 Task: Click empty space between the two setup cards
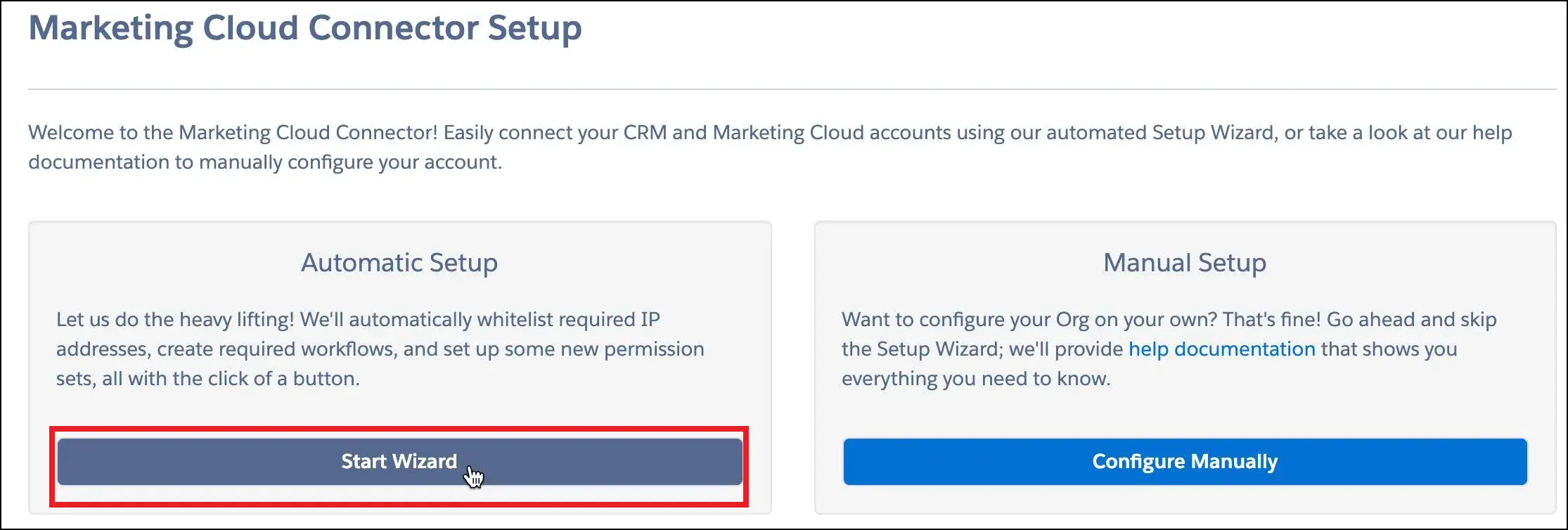[792, 366]
